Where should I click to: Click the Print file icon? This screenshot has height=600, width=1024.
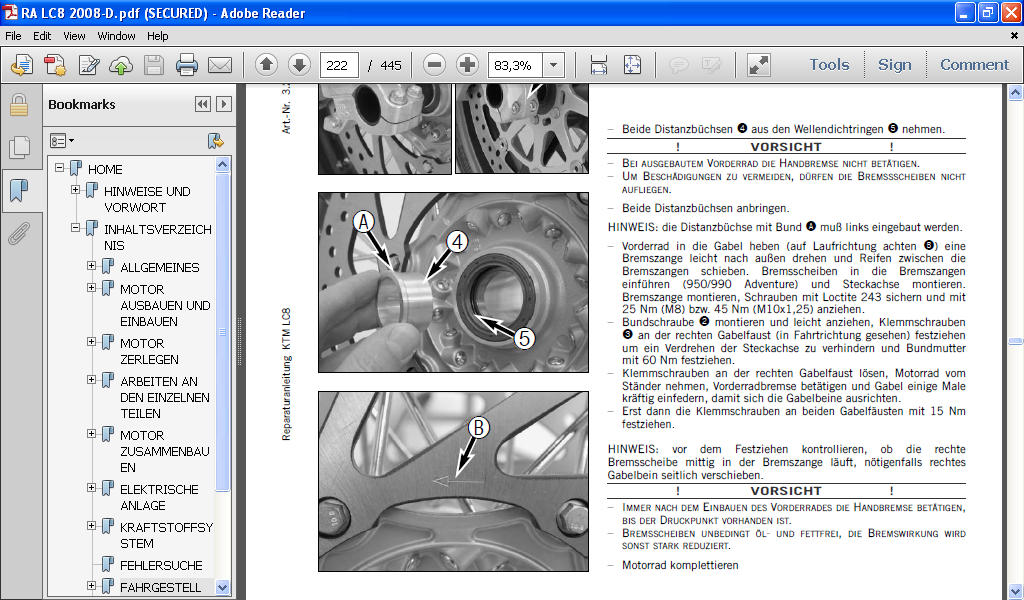(187, 66)
